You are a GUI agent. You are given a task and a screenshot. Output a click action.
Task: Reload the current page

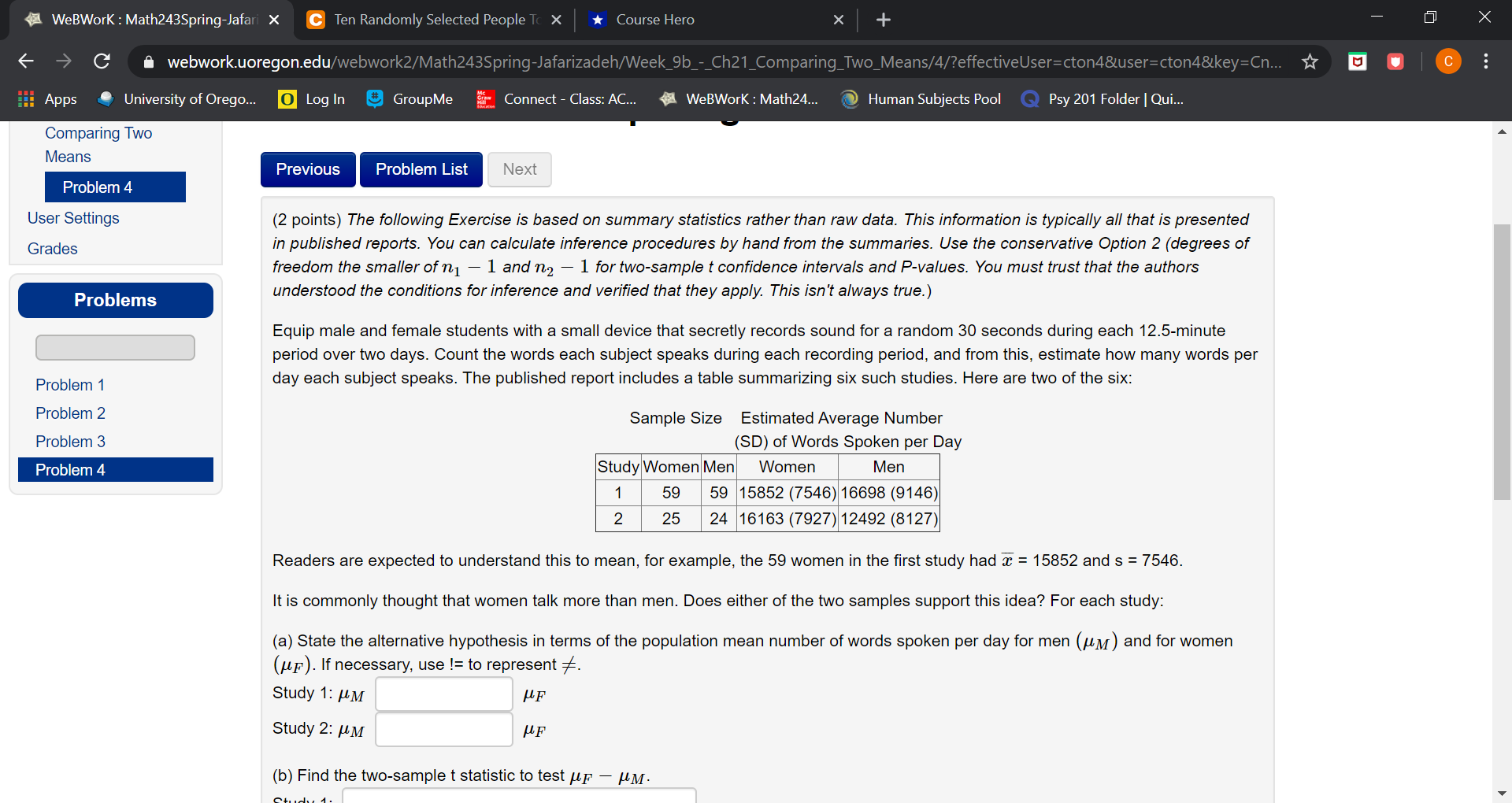(102, 61)
